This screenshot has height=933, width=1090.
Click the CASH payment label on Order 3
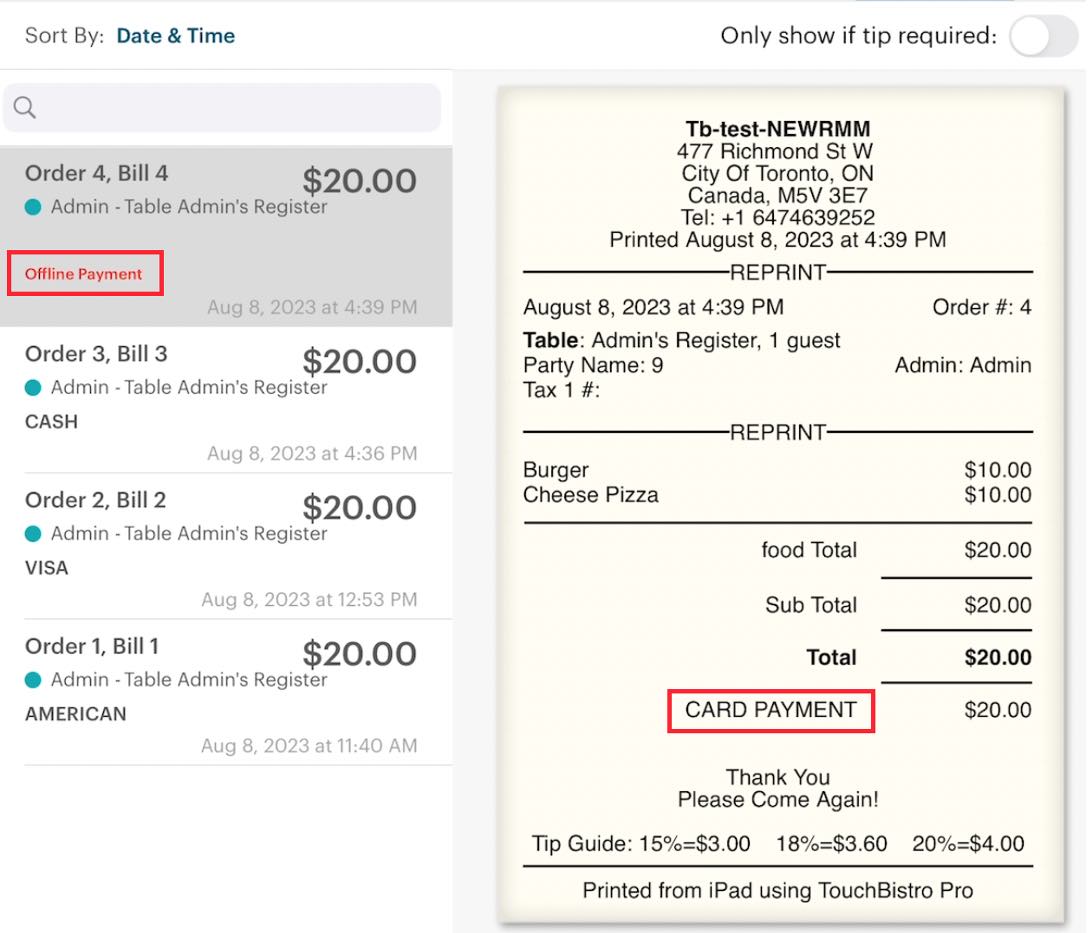click(x=51, y=421)
